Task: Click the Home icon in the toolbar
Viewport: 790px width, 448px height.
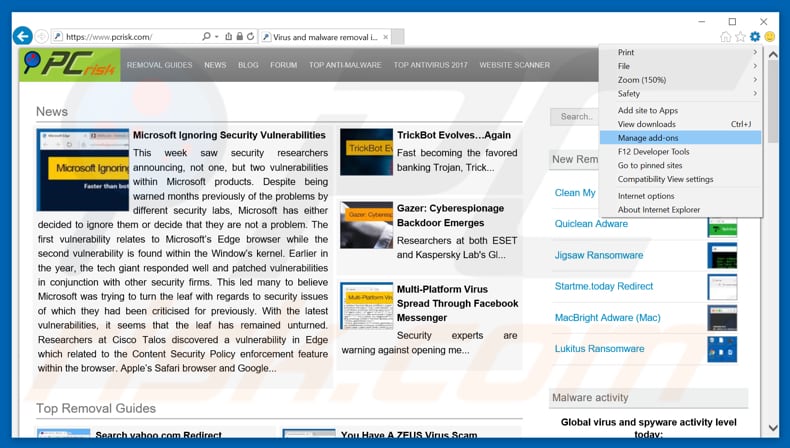Action: click(x=726, y=36)
